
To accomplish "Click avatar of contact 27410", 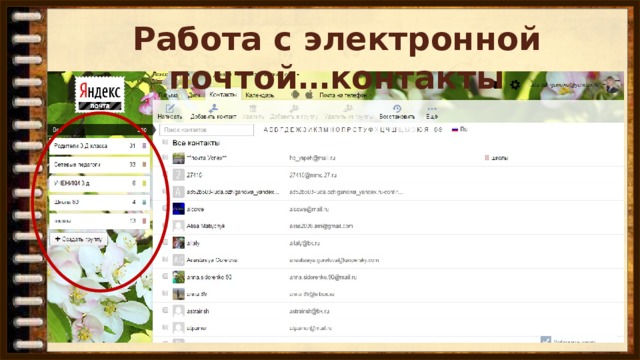I will tap(178, 175).
